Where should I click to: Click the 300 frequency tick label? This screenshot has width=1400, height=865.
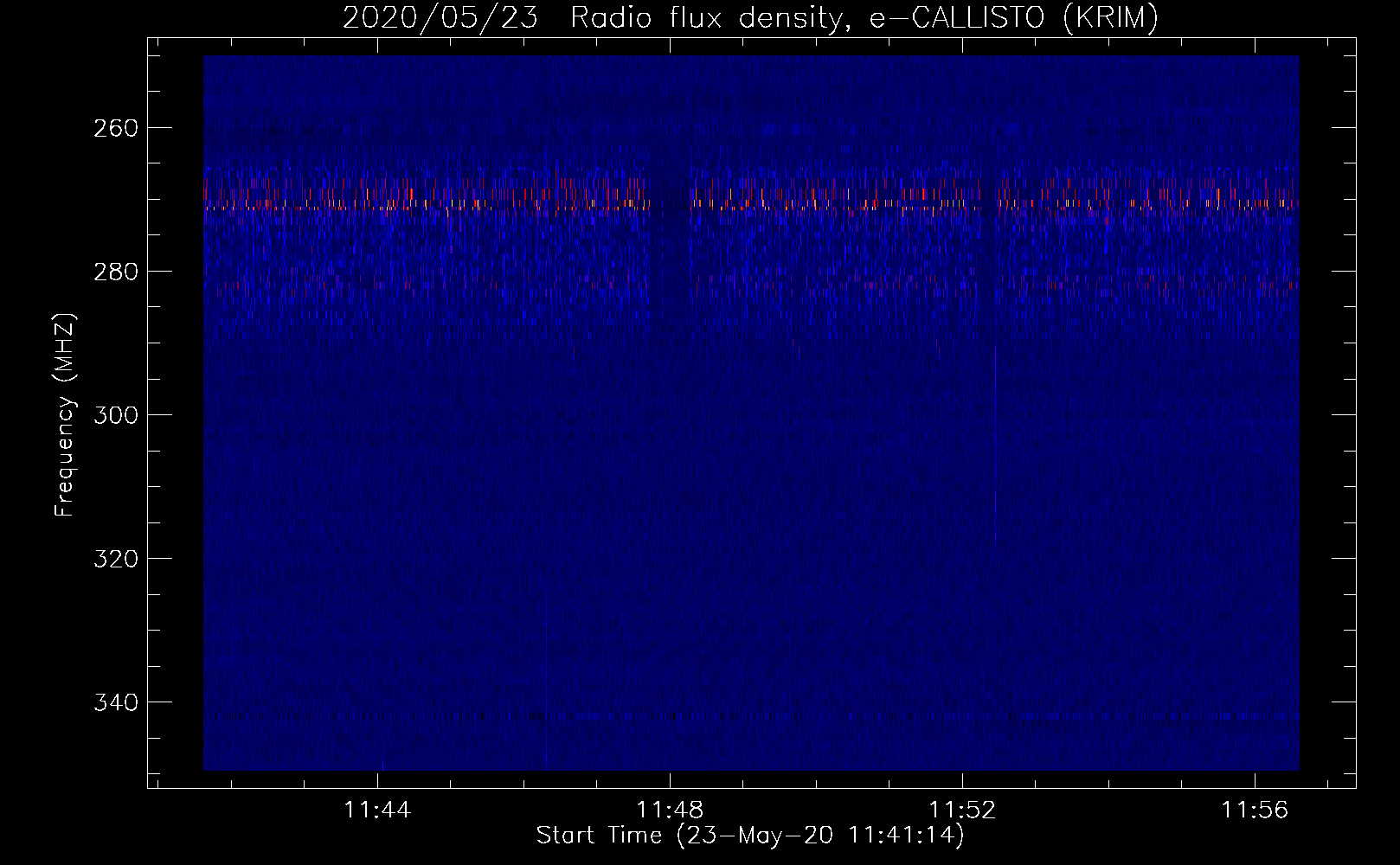tap(114, 415)
